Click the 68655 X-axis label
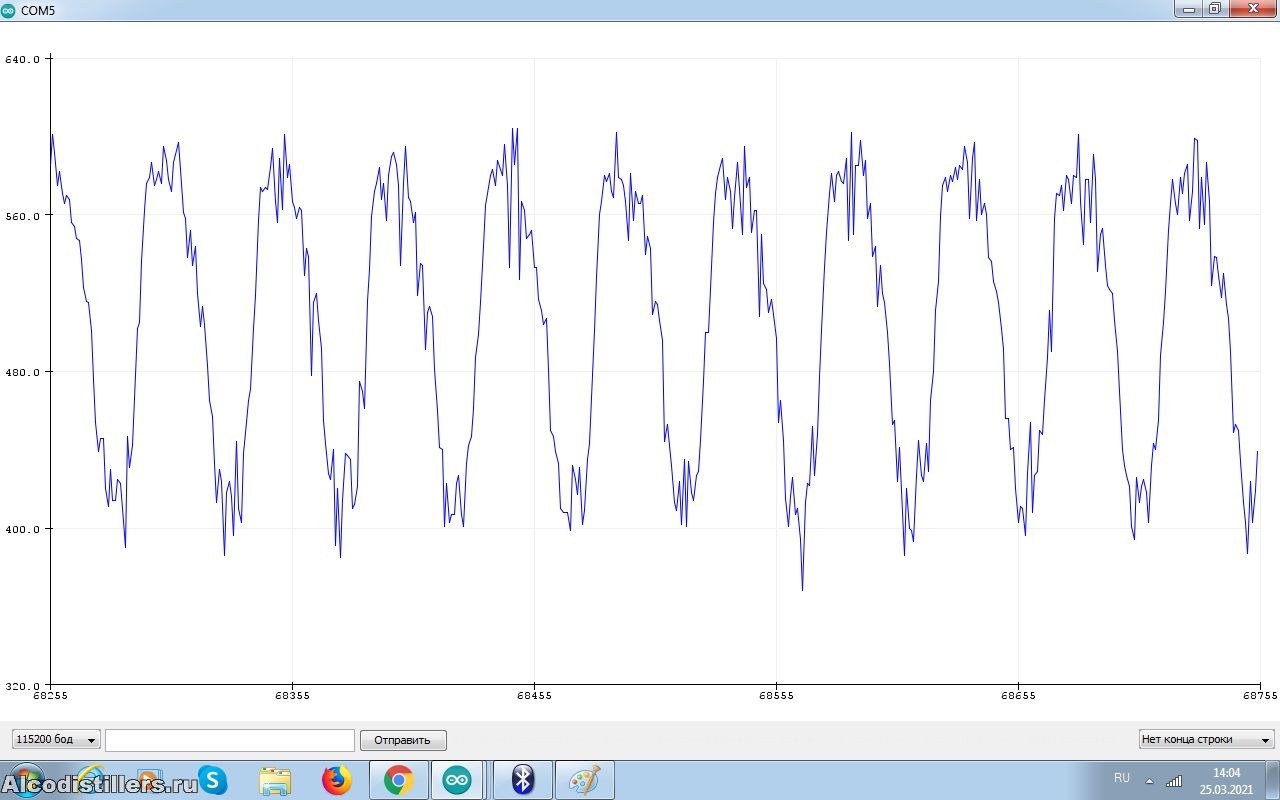The height and width of the screenshot is (800, 1280). (1018, 694)
